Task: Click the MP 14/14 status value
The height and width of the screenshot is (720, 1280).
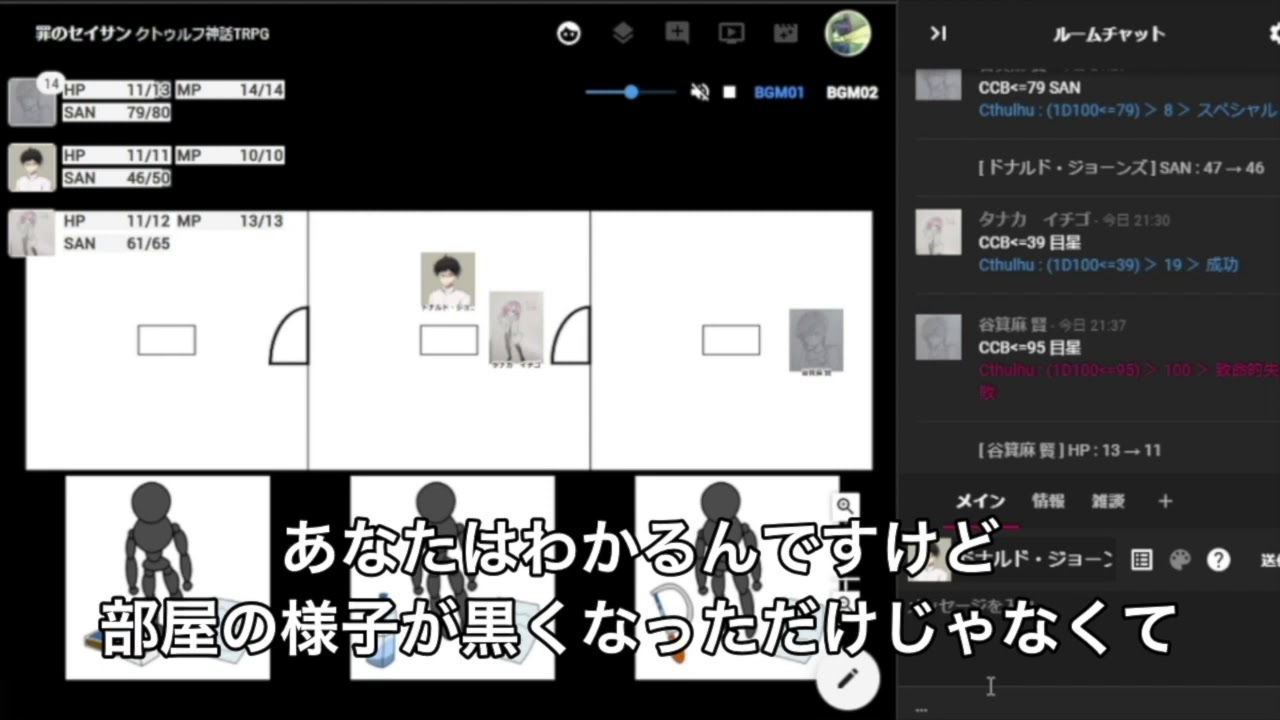Action: point(230,90)
